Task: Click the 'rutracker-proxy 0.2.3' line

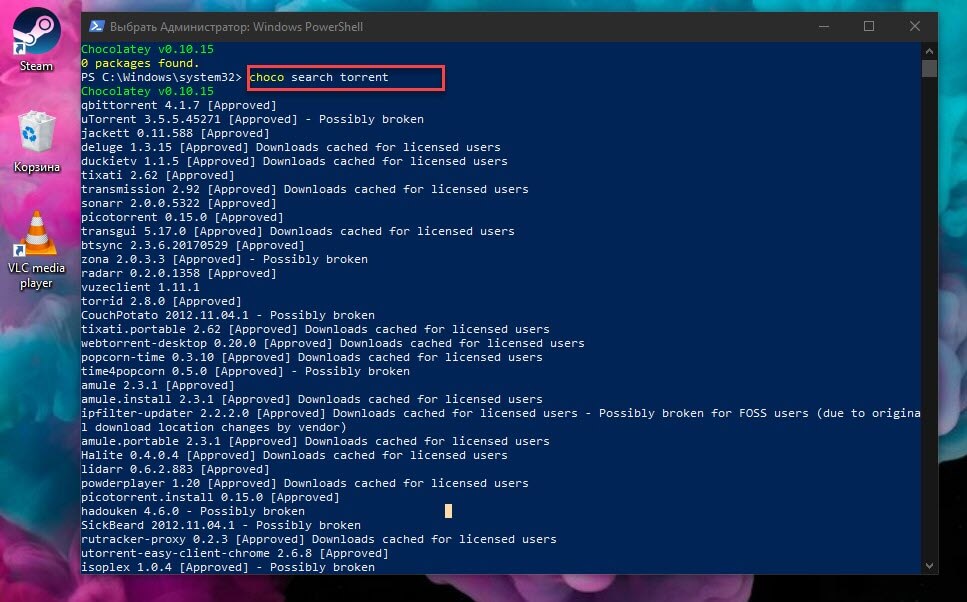Action: click(x=319, y=539)
